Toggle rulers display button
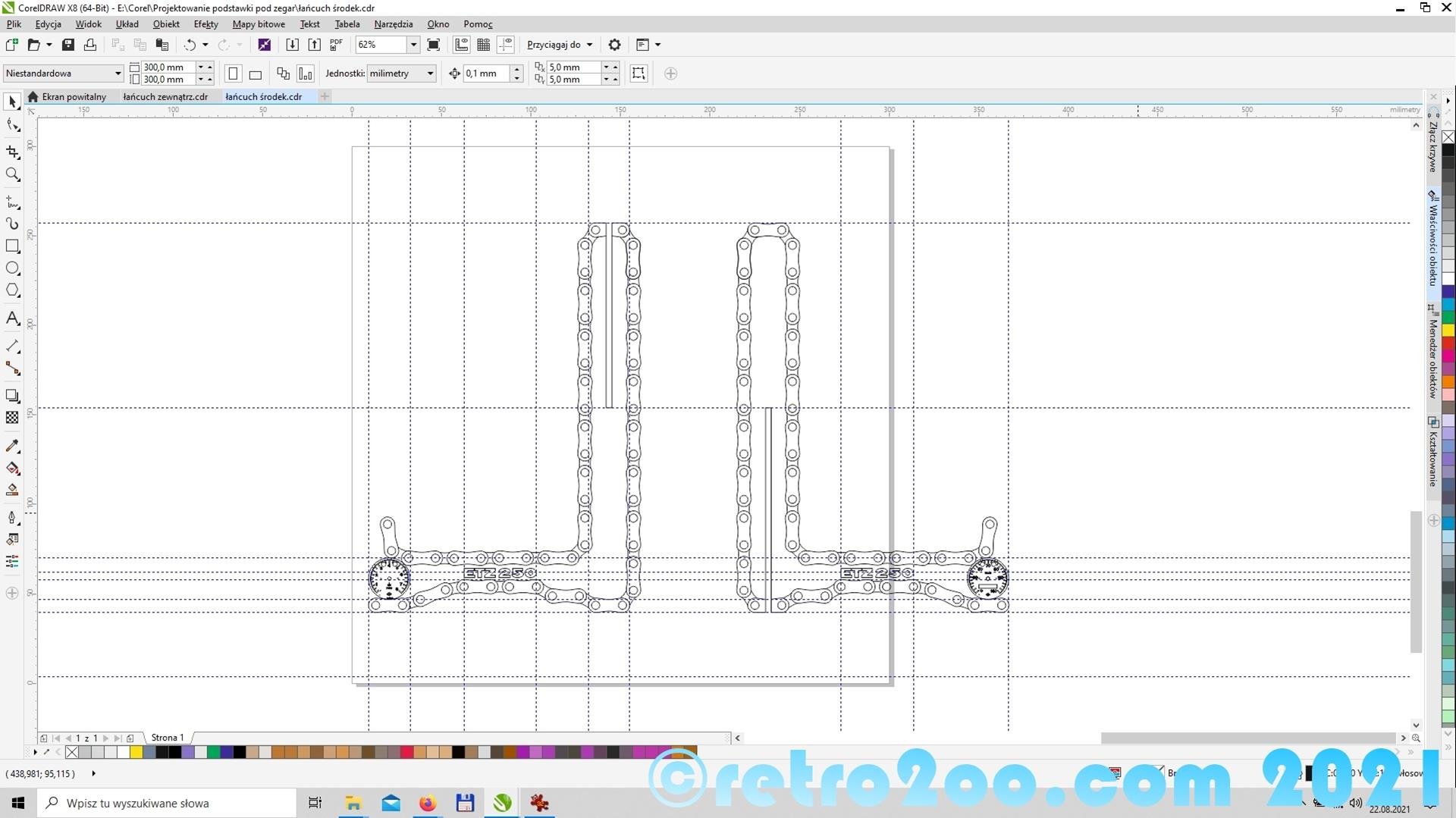 click(x=461, y=45)
